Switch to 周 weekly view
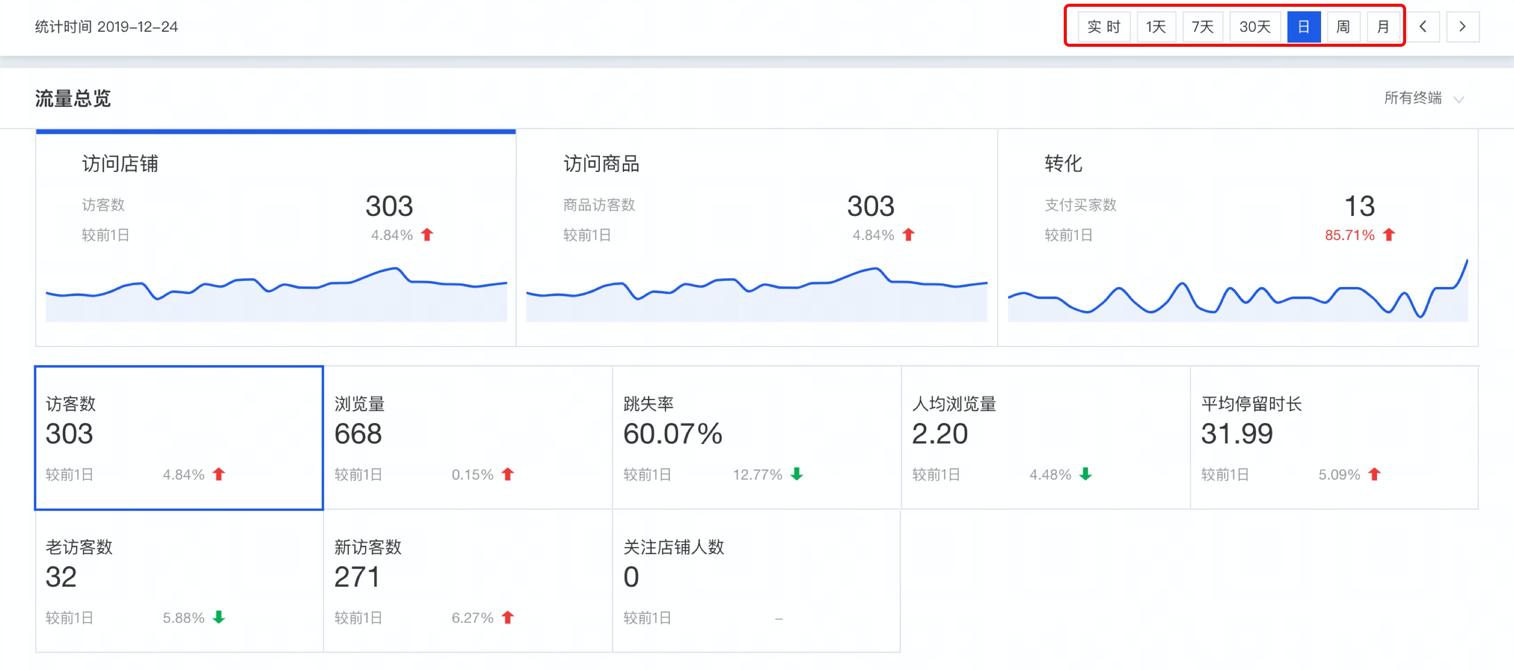This screenshot has height=670, width=1514. click(1343, 27)
